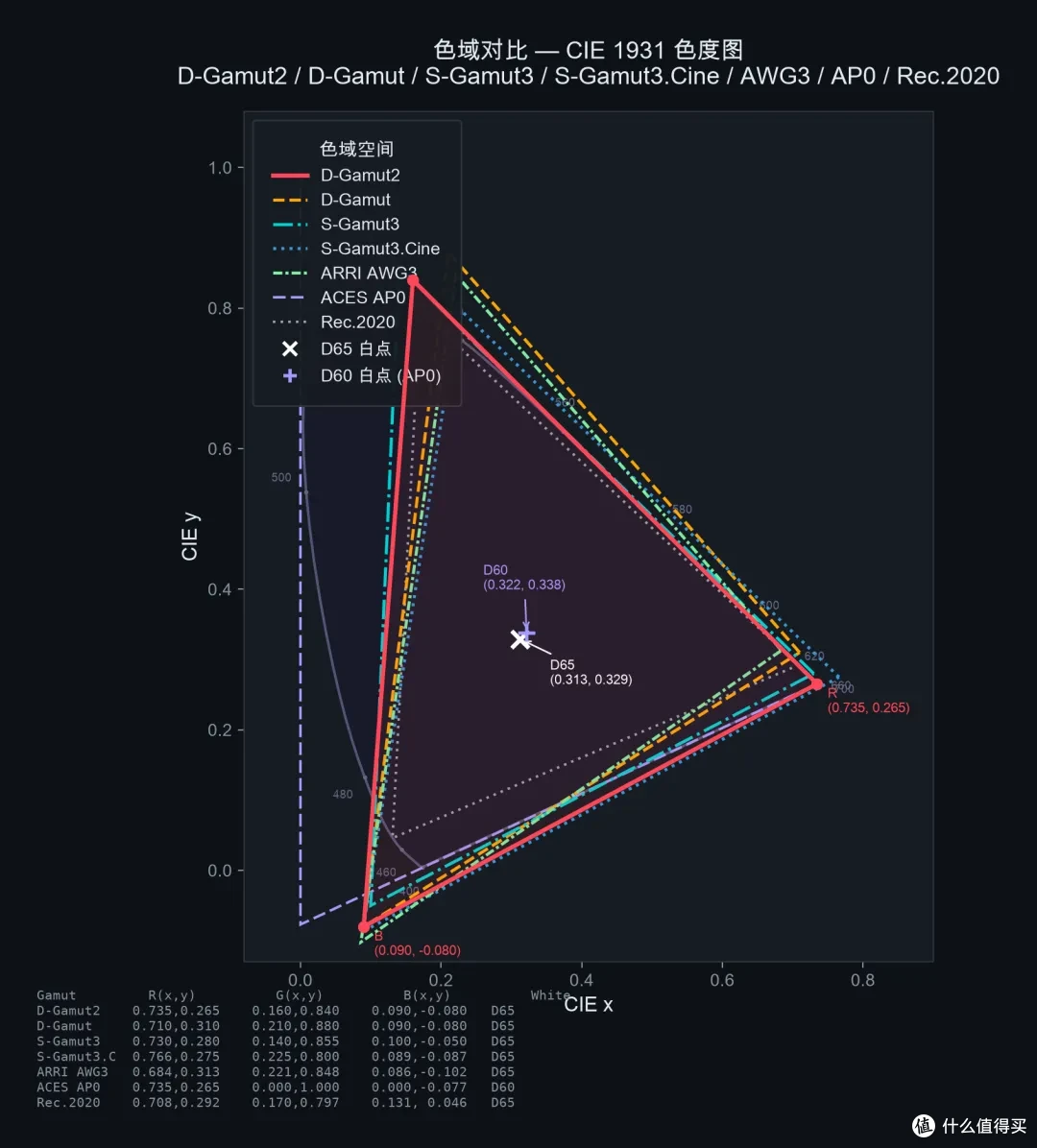
Task: Click the table value 0.766,0.275
Action: click(x=176, y=1057)
